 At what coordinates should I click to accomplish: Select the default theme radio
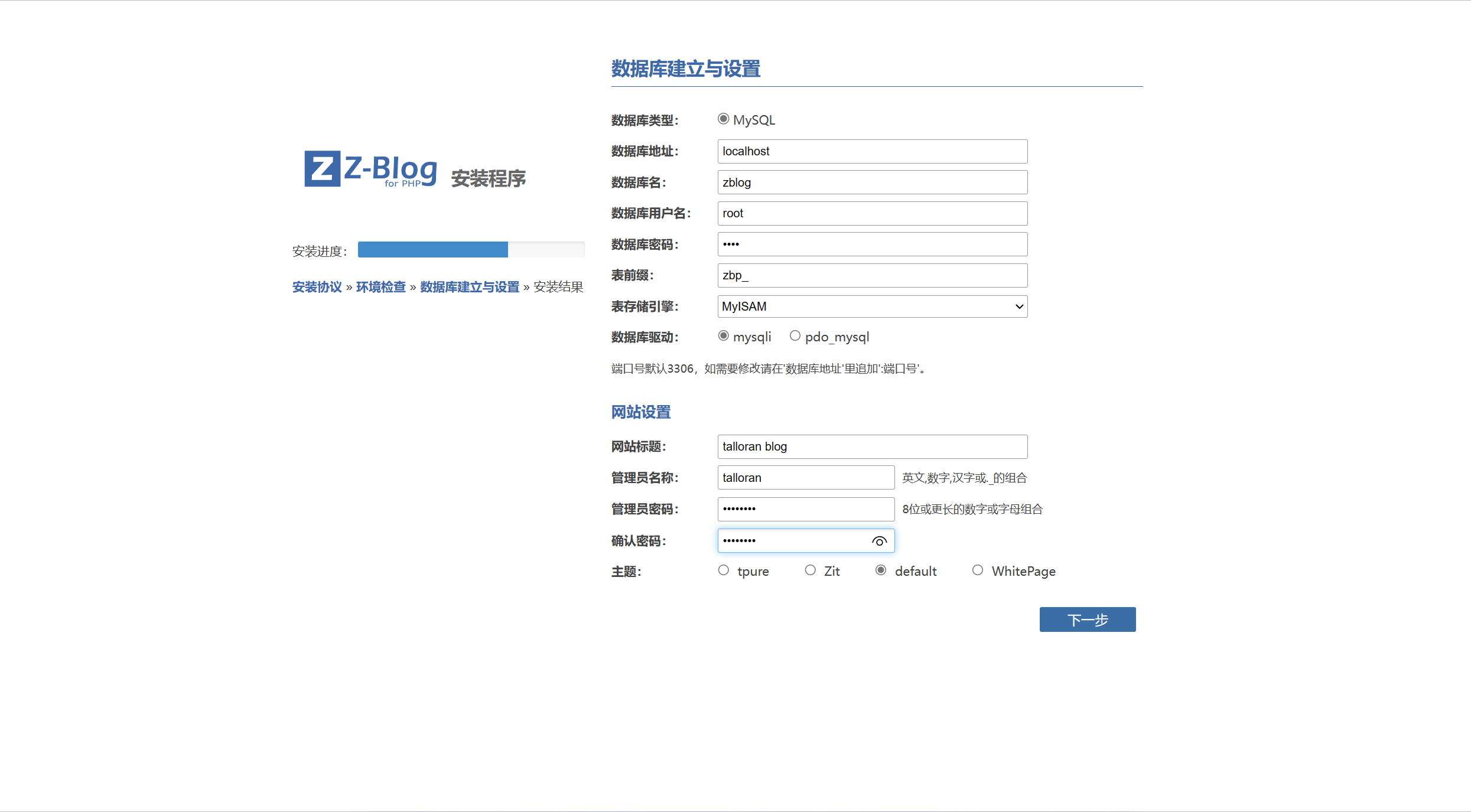(x=881, y=570)
